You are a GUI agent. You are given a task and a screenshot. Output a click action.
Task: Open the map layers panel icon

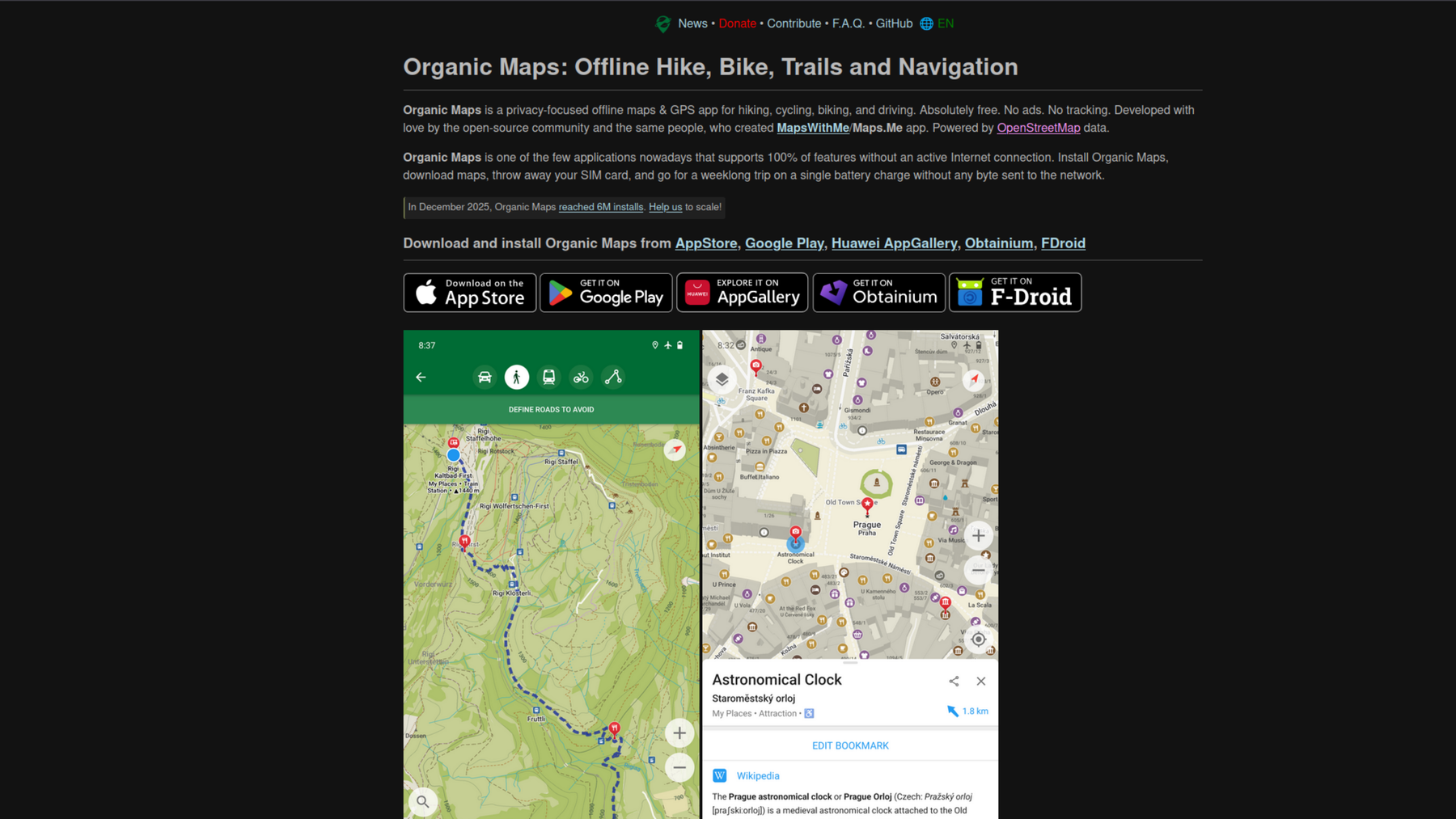722,378
